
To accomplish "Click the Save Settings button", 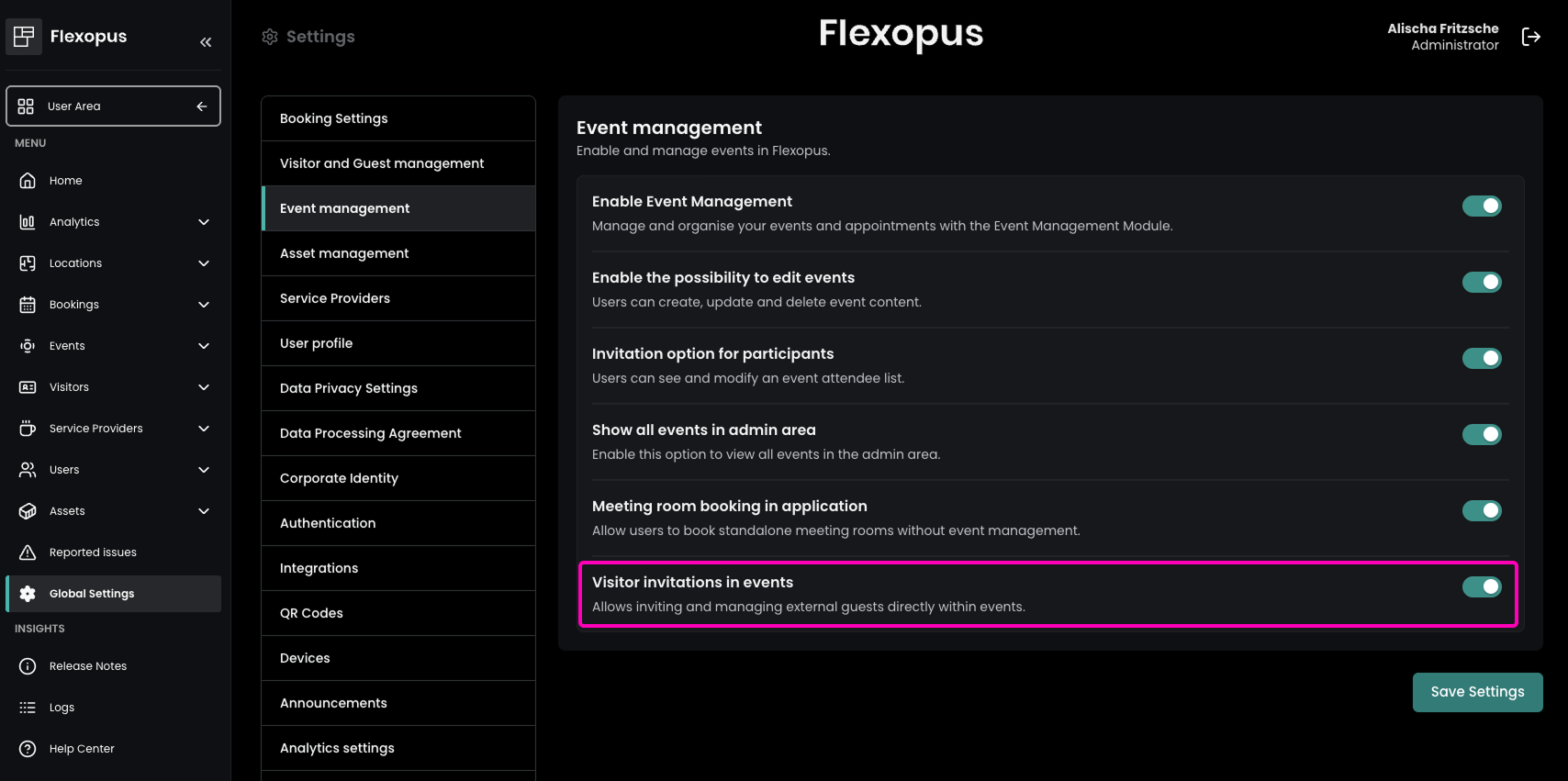I will [x=1477, y=692].
